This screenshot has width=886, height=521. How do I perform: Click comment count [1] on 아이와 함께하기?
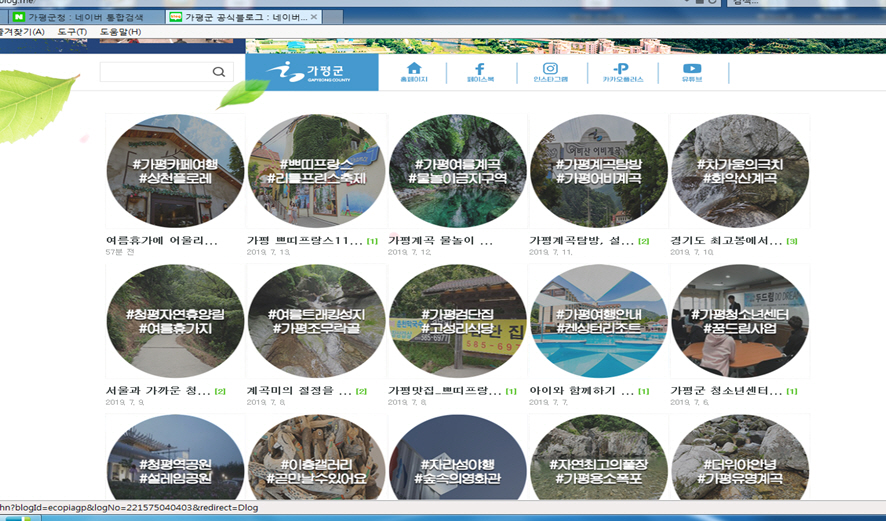(x=644, y=391)
